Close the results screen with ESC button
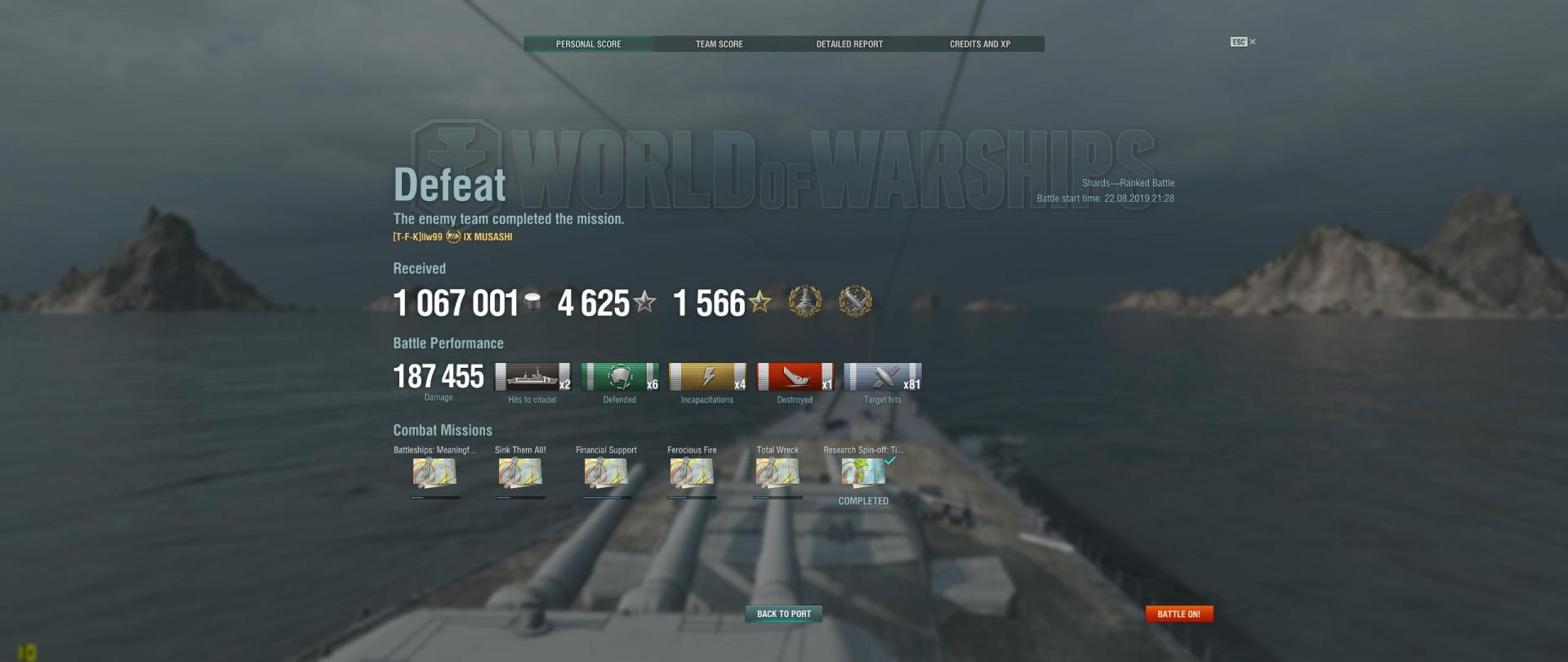The width and height of the screenshot is (1568, 662). click(x=1243, y=42)
